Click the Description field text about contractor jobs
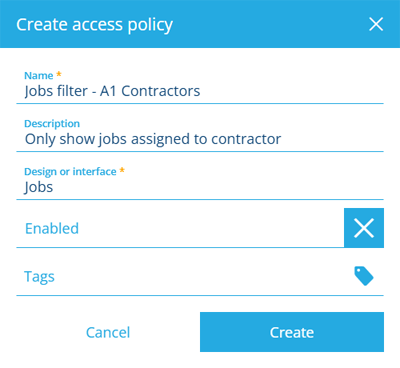Image resolution: width=400 pixels, height=368 pixels. click(x=153, y=139)
